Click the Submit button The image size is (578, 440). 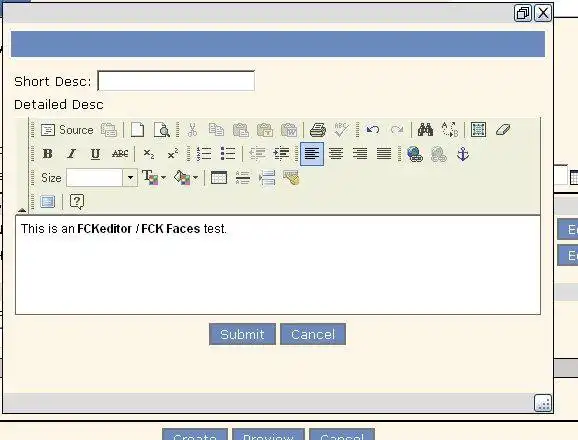242,334
